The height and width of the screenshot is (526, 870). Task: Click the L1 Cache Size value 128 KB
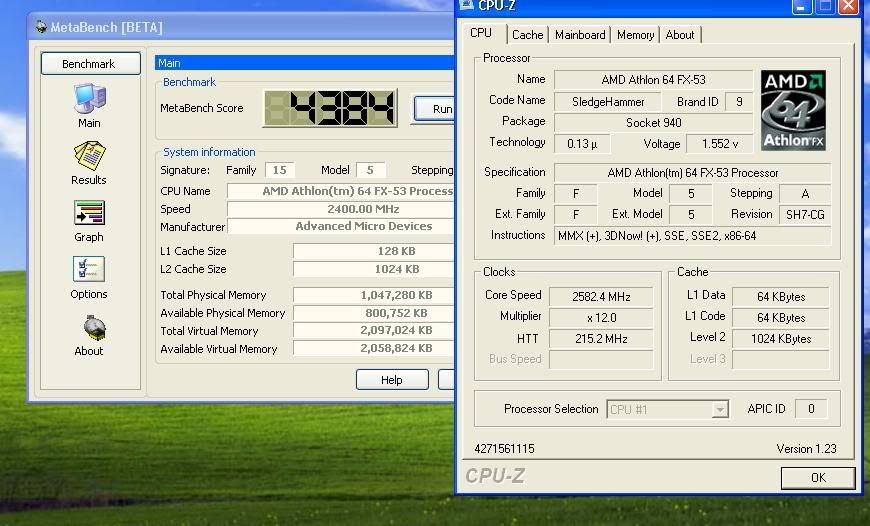373,251
